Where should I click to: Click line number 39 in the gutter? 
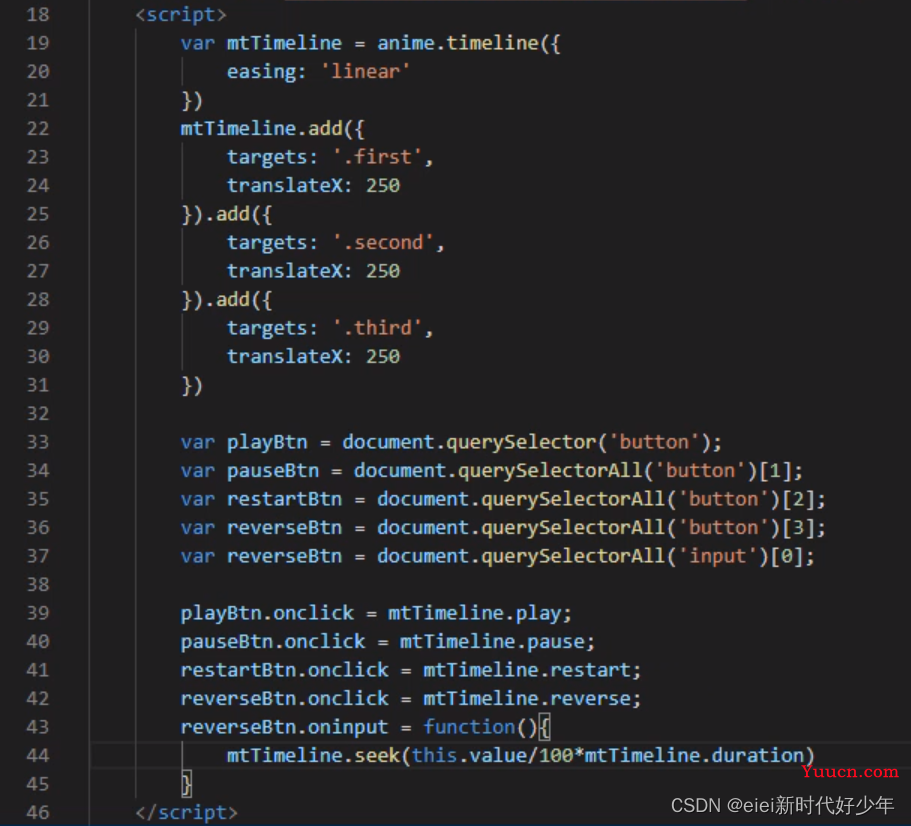coord(38,613)
